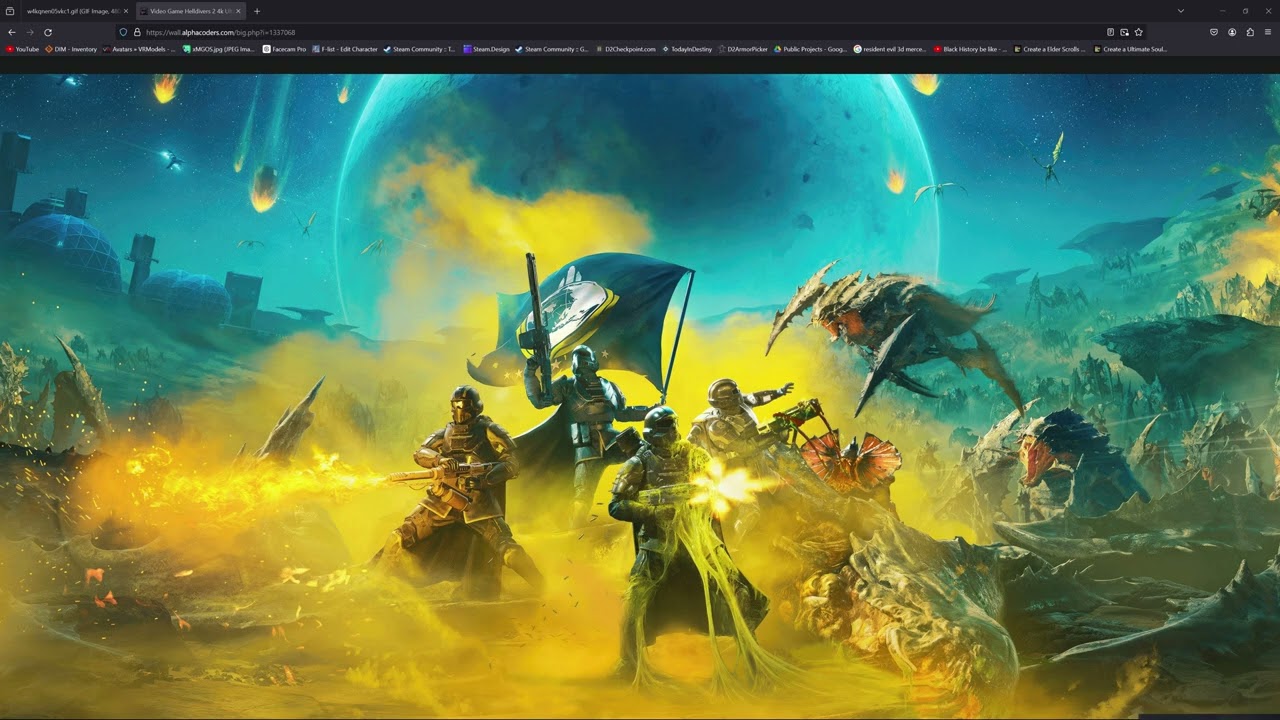Open the TodayInDestiny bookmark

(x=687, y=49)
